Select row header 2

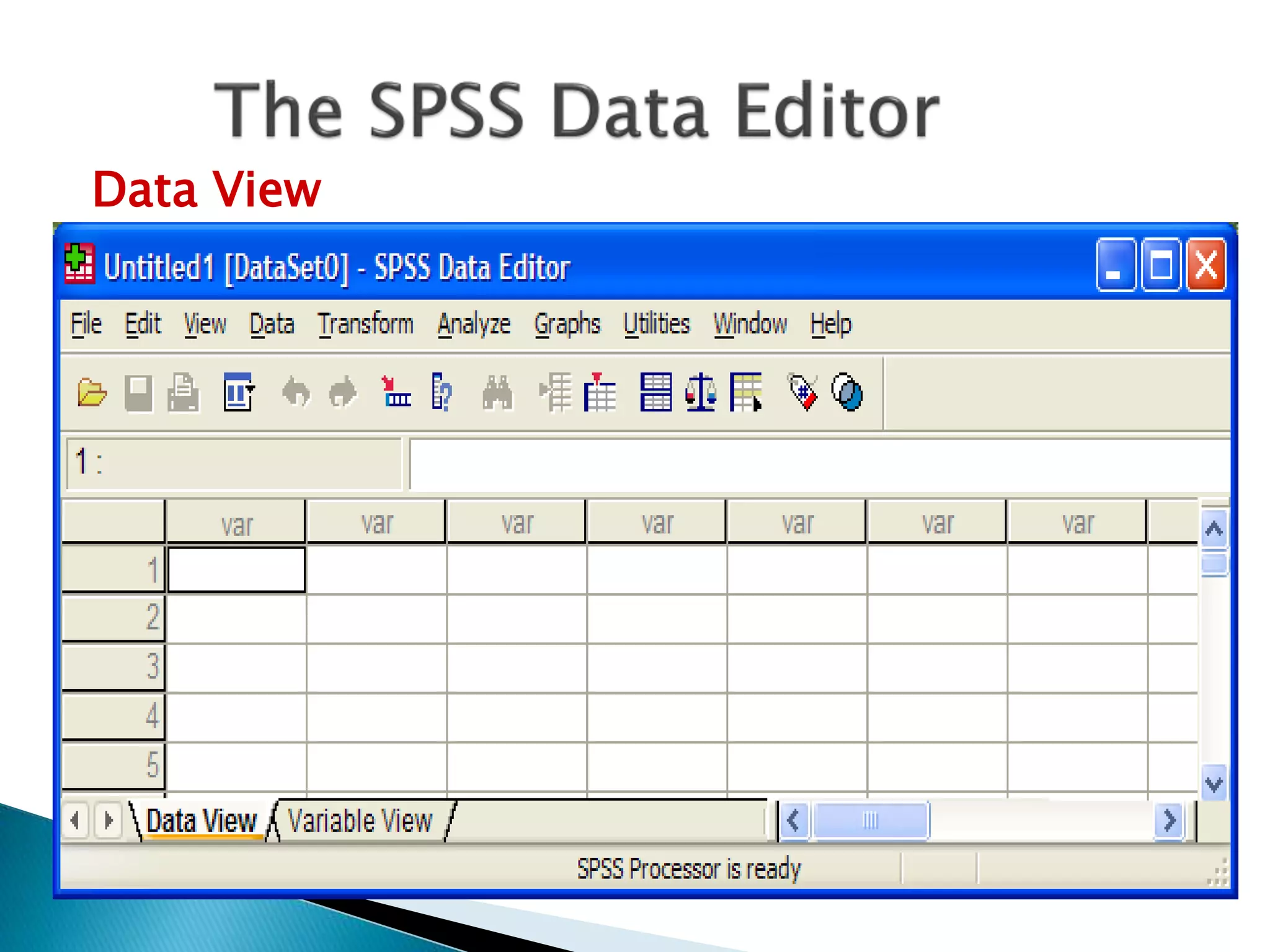[113, 618]
